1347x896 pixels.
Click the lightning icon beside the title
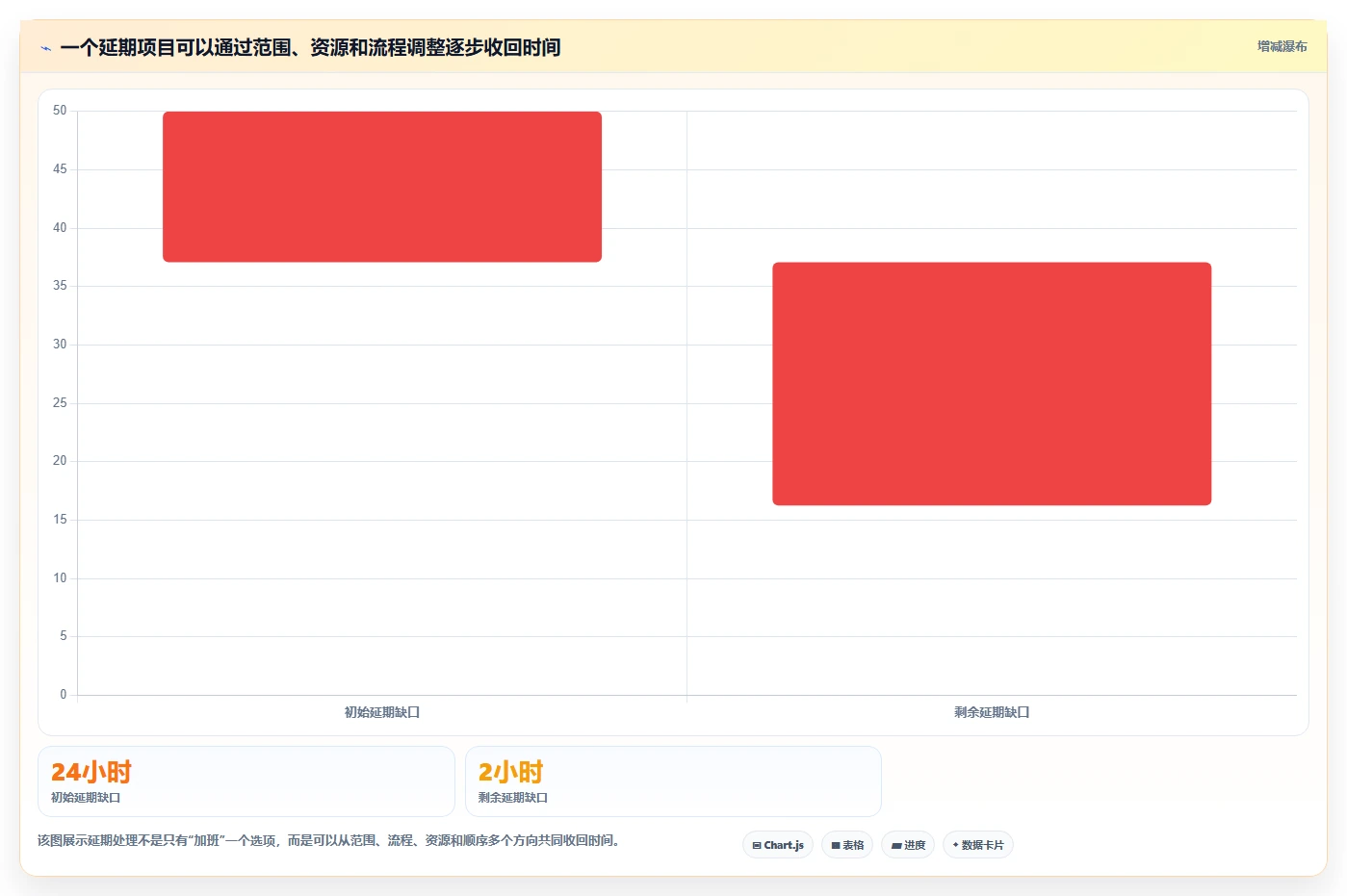pos(45,48)
